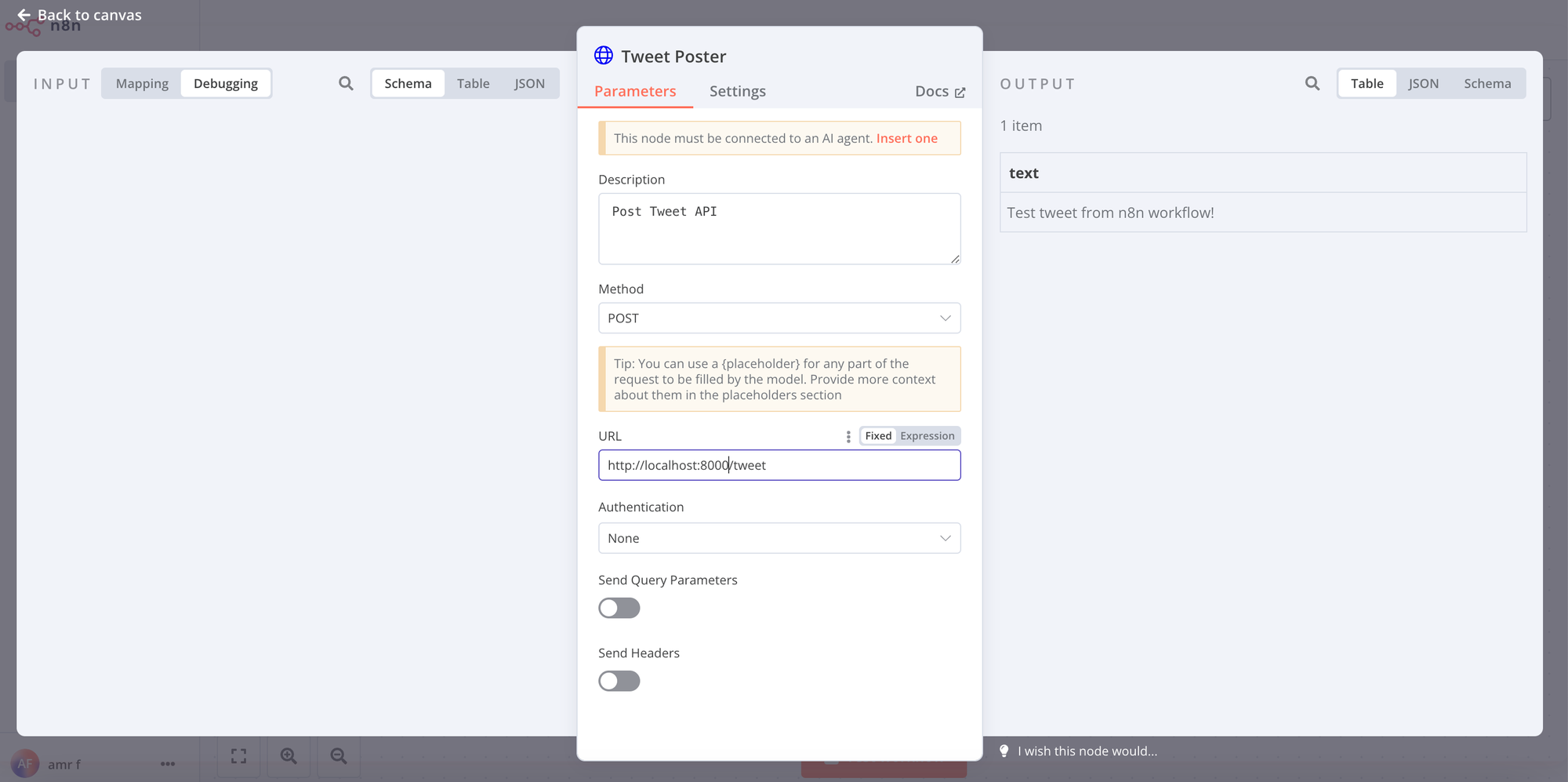Switch URL field to Fixed mode
Image resolution: width=1568 pixels, height=782 pixels.
tap(878, 436)
